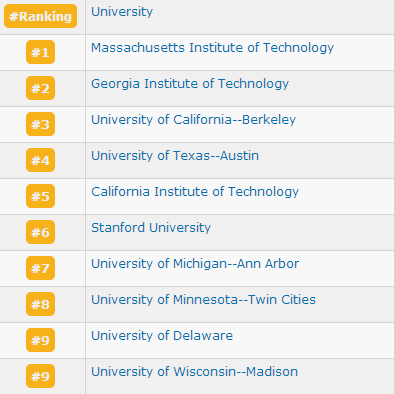Image resolution: width=395 pixels, height=394 pixels.
Task: Click the #8 ranking badge
Action: coord(40,304)
